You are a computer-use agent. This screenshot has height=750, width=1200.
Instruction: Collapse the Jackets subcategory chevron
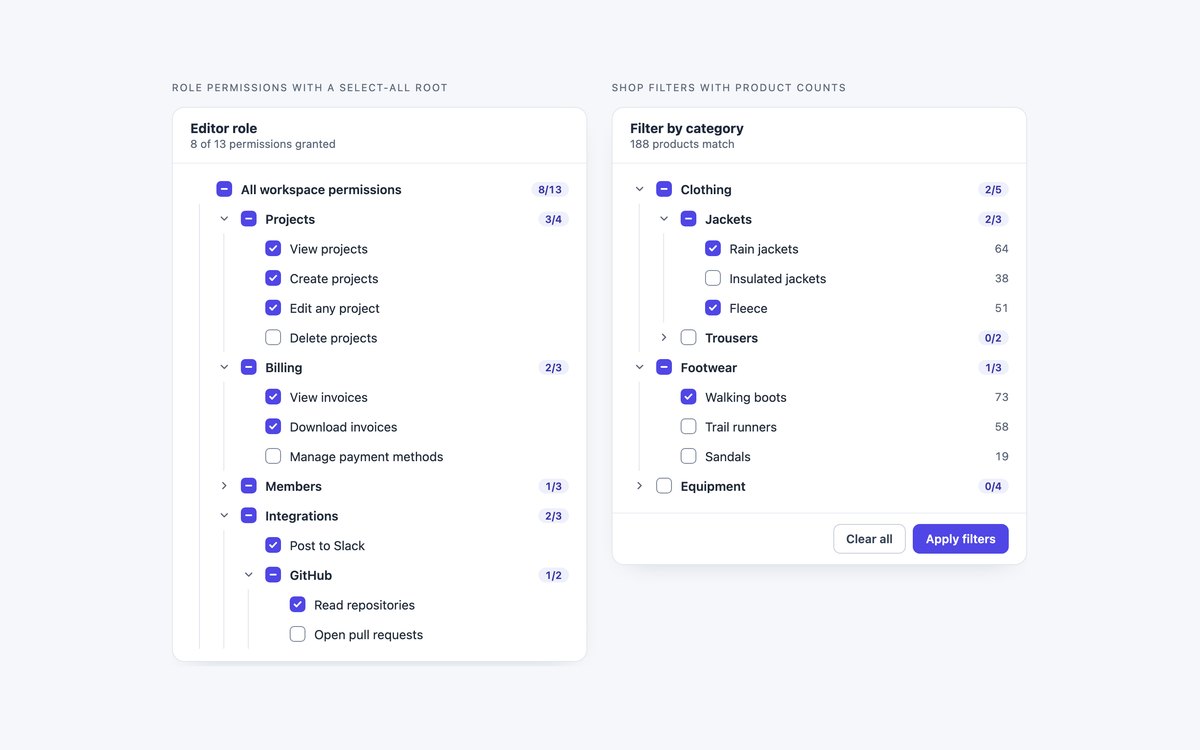pyautogui.click(x=664, y=219)
